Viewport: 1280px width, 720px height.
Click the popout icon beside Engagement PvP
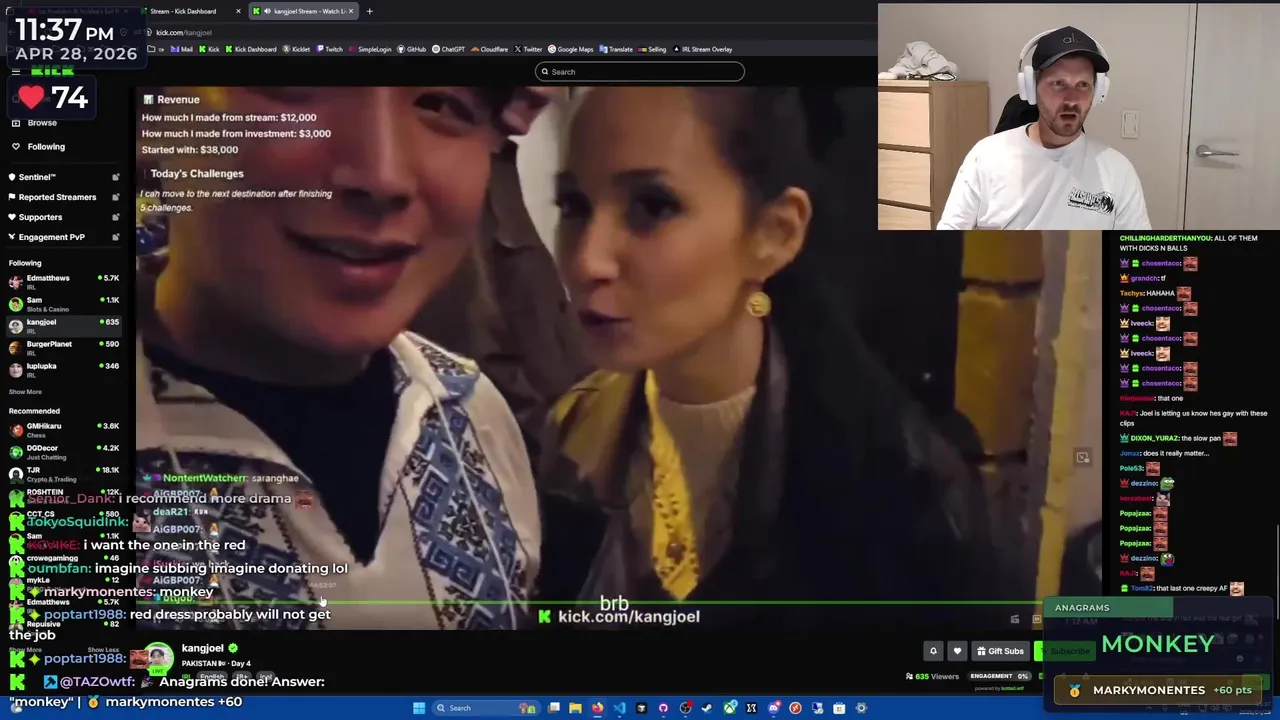(116, 237)
